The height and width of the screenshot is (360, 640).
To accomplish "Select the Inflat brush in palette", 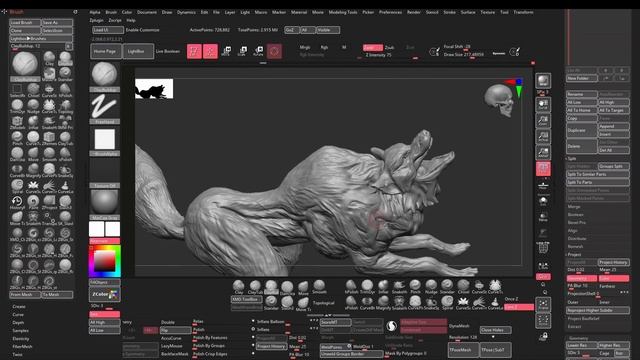I will (33, 121).
